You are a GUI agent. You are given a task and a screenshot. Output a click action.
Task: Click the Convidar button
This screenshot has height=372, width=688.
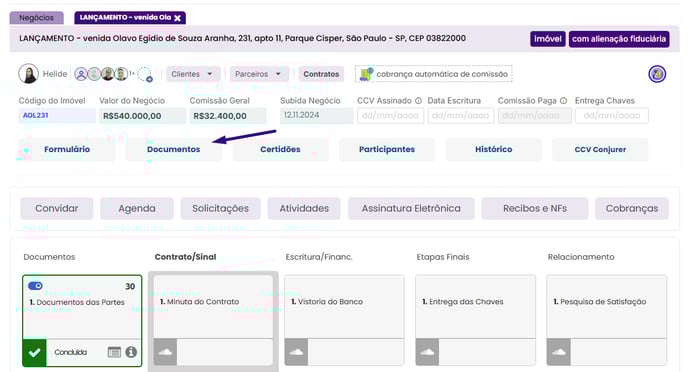[57, 208]
